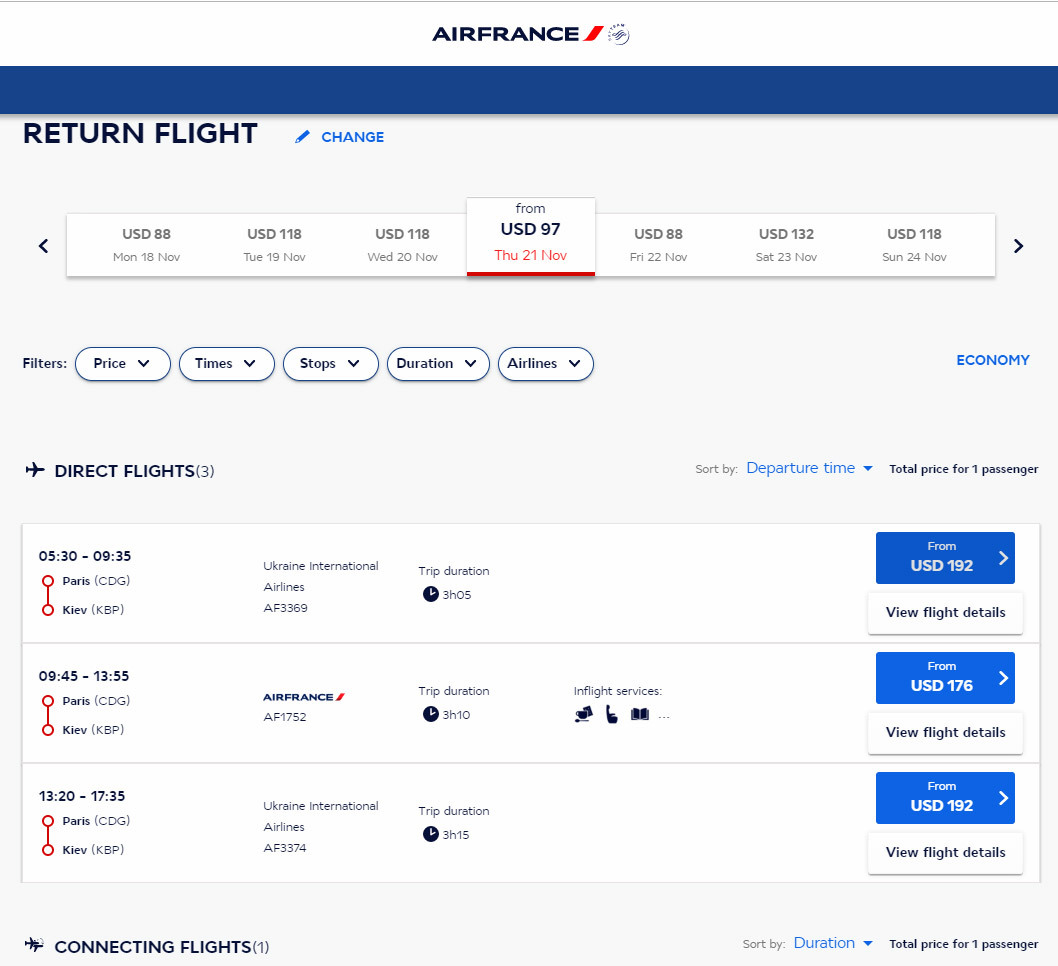The image size is (1058, 966).
Task: Click the ellipsis for more inflight services
Action: [x=664, y=716]
